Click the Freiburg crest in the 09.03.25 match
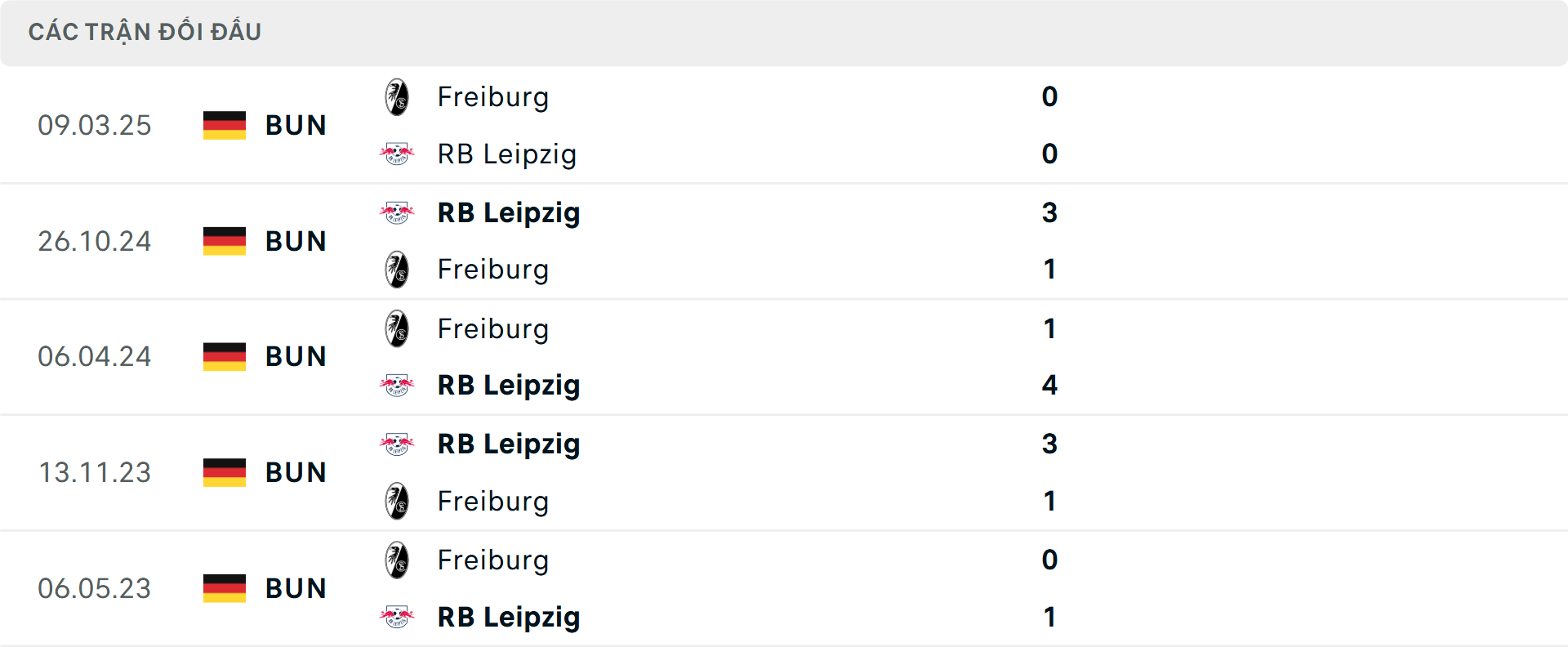The height and width of the screenshot is (647, 1568). coord(398,96)
